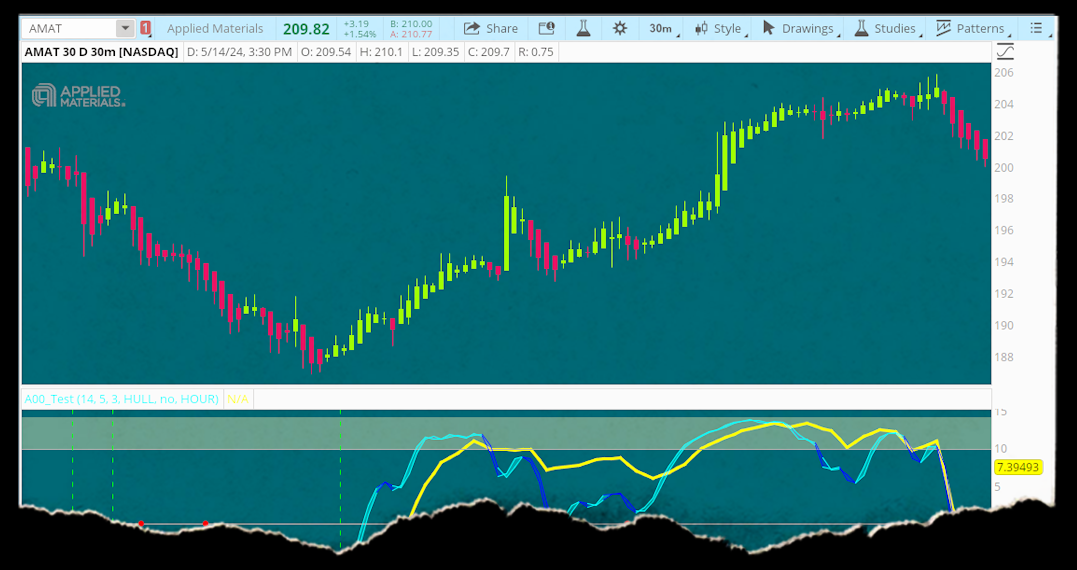Click the bid value B: 210.00
Screen dimensions: 1077x570
coord(411,24)
